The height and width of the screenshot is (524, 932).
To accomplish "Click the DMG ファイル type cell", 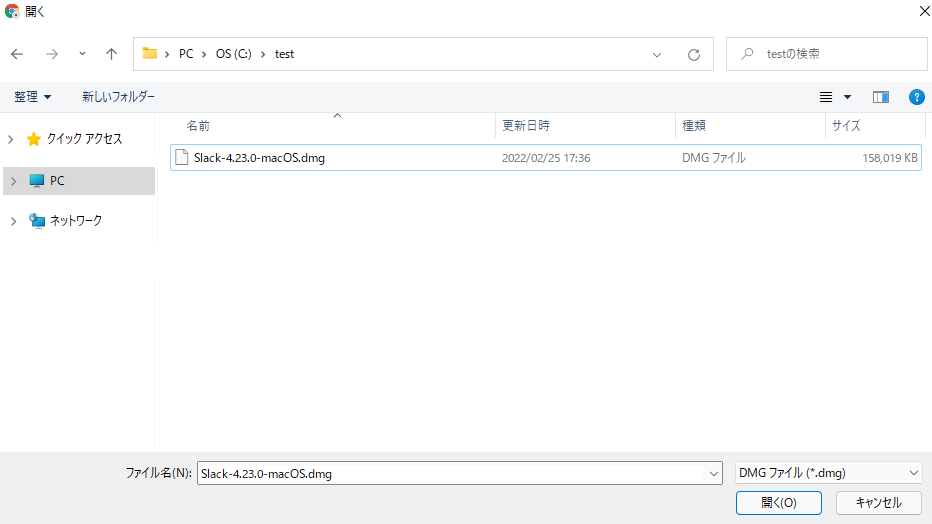I will point(713,158).
